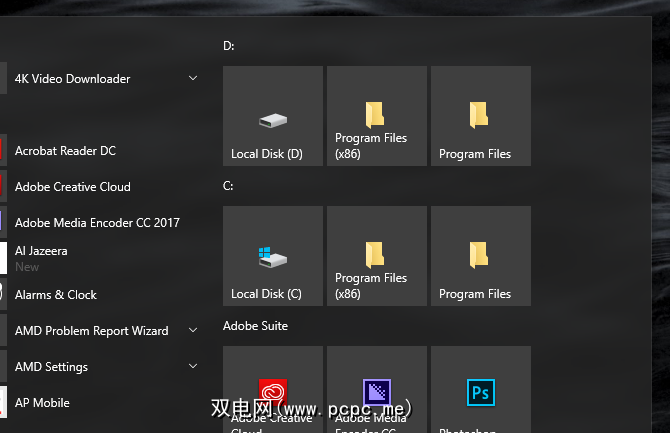The height and width of the screenshot is (433, 670).
Task: Open AMD Settings in app list
Action: pyautogui.click(x=103, y=366)
